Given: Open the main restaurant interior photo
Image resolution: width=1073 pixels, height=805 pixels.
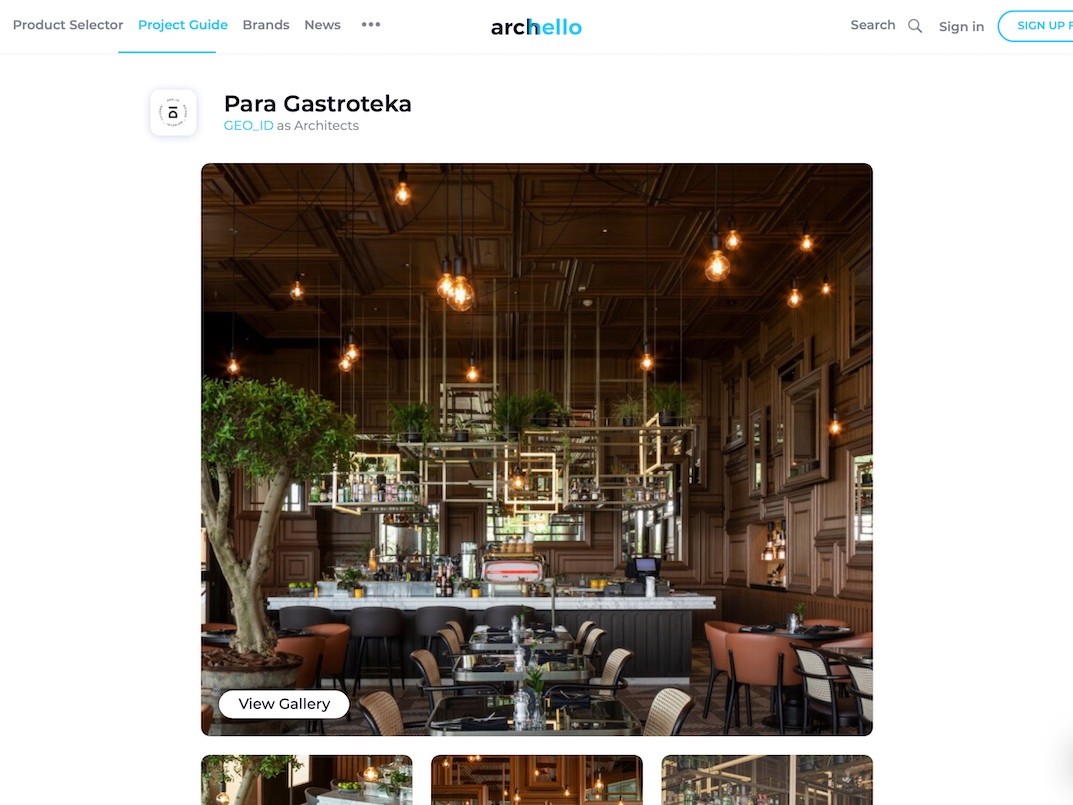Looking at the screenshot, I should pos(536,449).
